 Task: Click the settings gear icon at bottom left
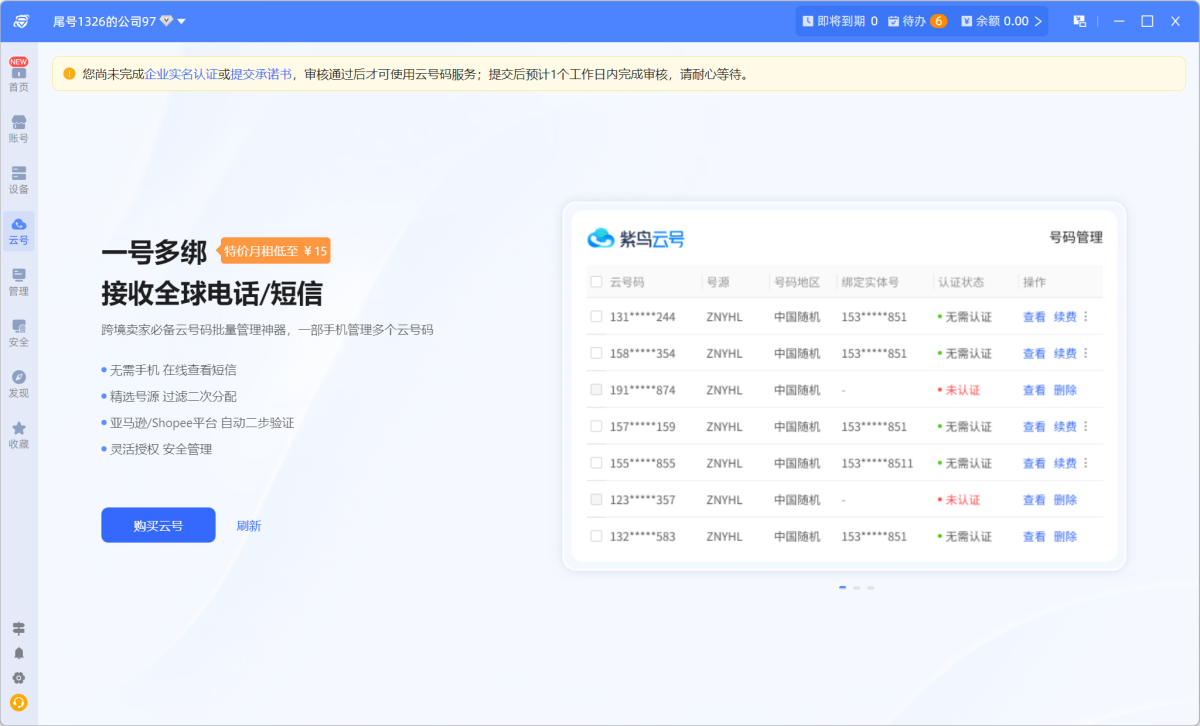tap(19, 678)
